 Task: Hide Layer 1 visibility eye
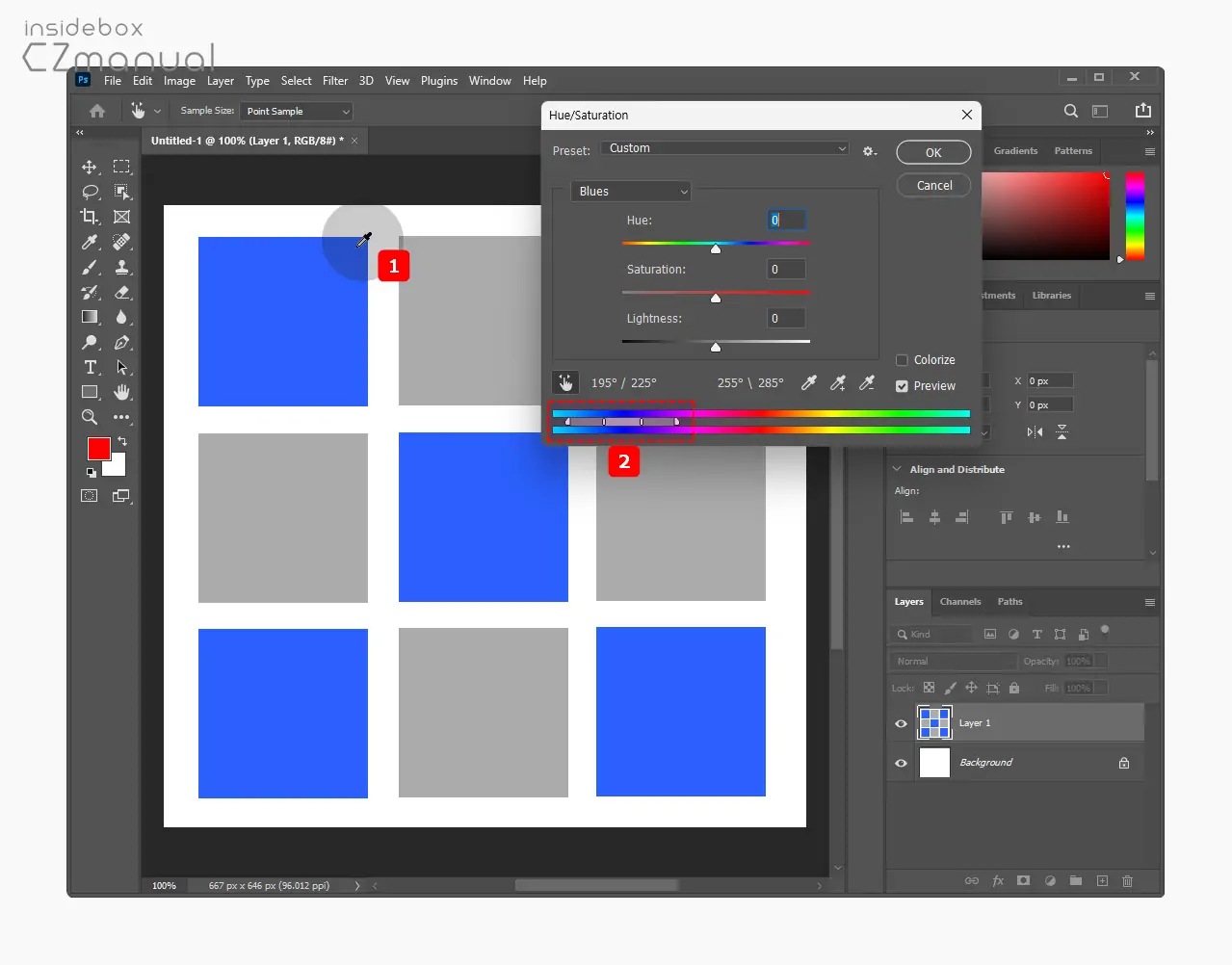(x=901, y=723)
